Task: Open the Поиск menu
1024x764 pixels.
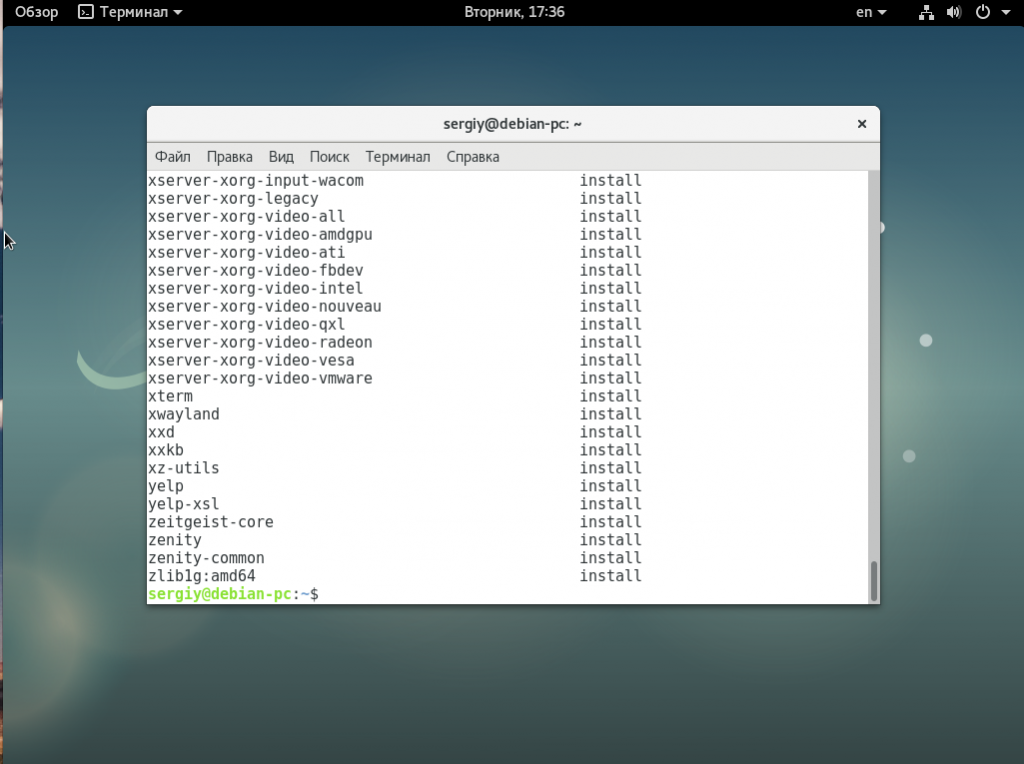Action: 329,157
